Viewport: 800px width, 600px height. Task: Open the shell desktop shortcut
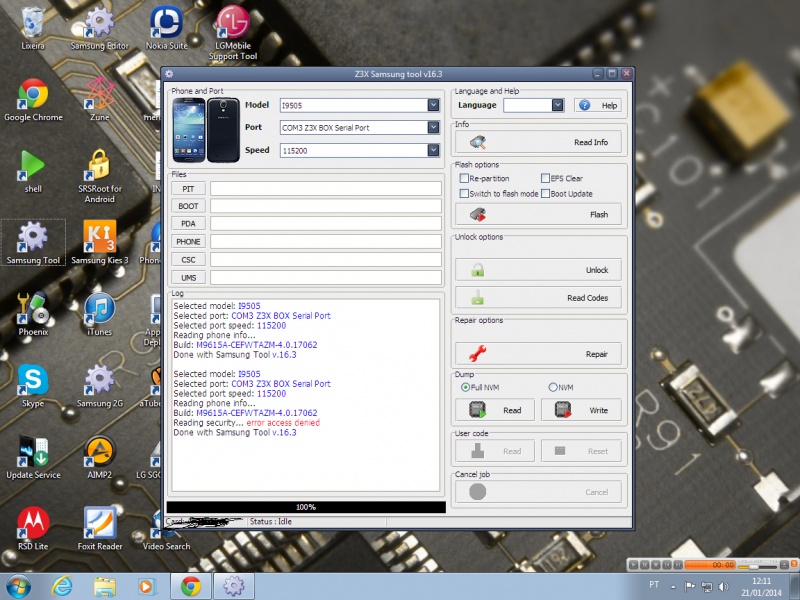pos(33,171)
